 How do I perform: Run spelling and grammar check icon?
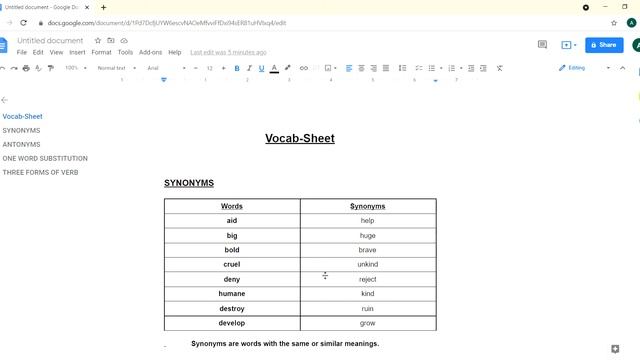(x=38, y=68)
